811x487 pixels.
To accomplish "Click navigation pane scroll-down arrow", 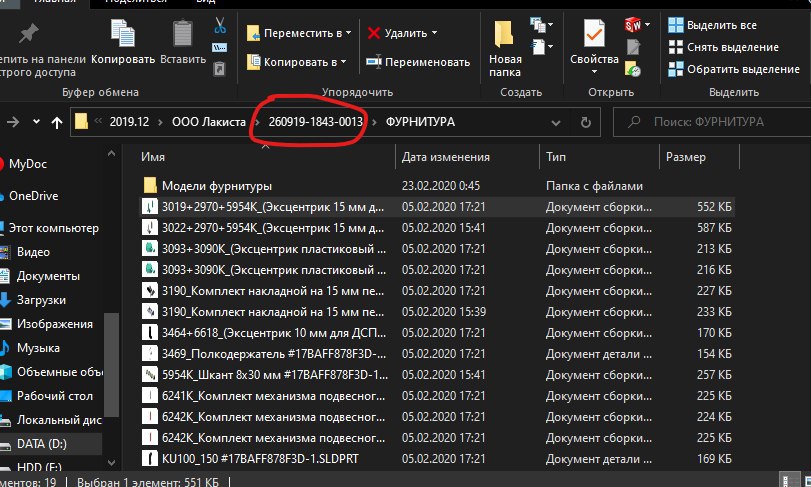I will click(x=111, y=462).
